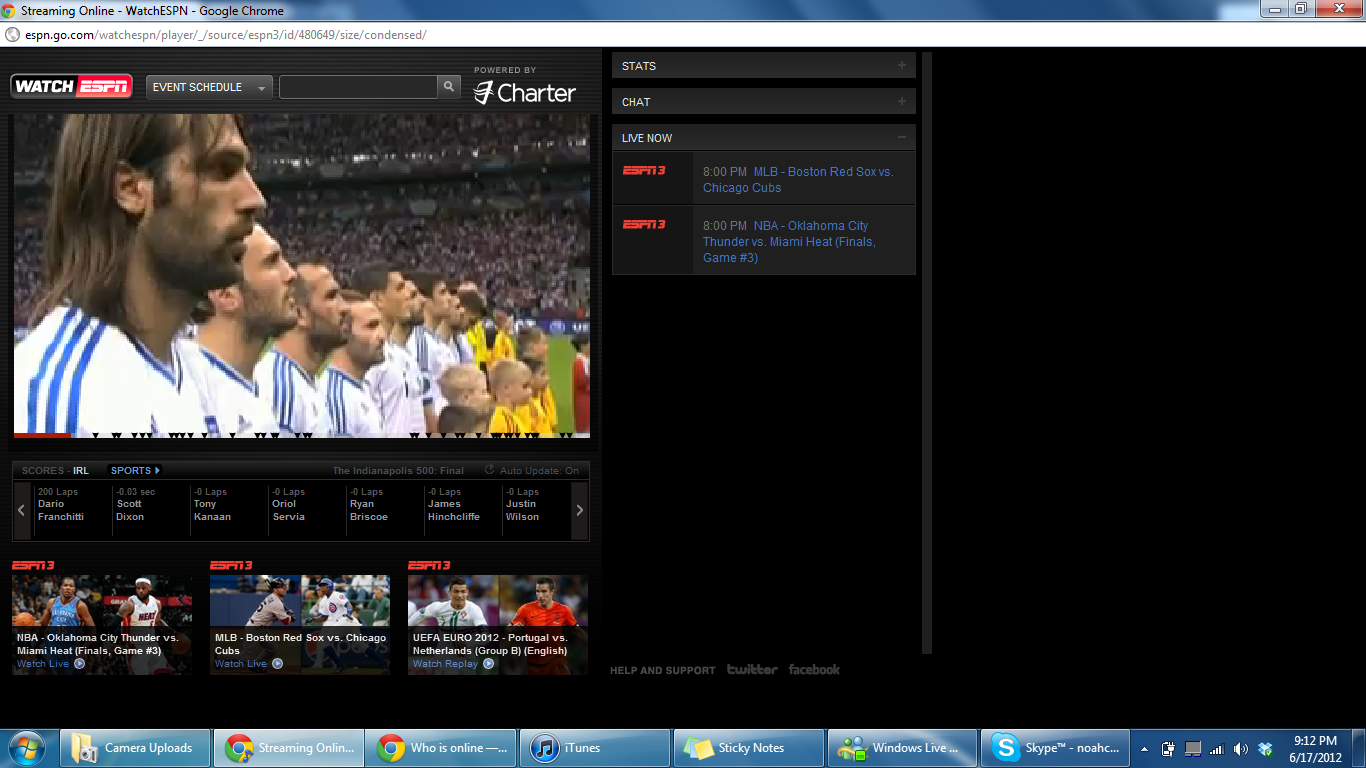
Task: Click the WatchESPN logo
Action: coord(72,87)
